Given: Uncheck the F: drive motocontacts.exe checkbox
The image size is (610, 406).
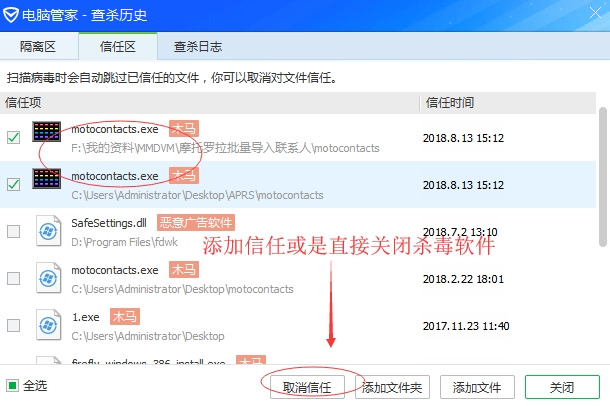Looking at the screenshot, I should [14, 137].
